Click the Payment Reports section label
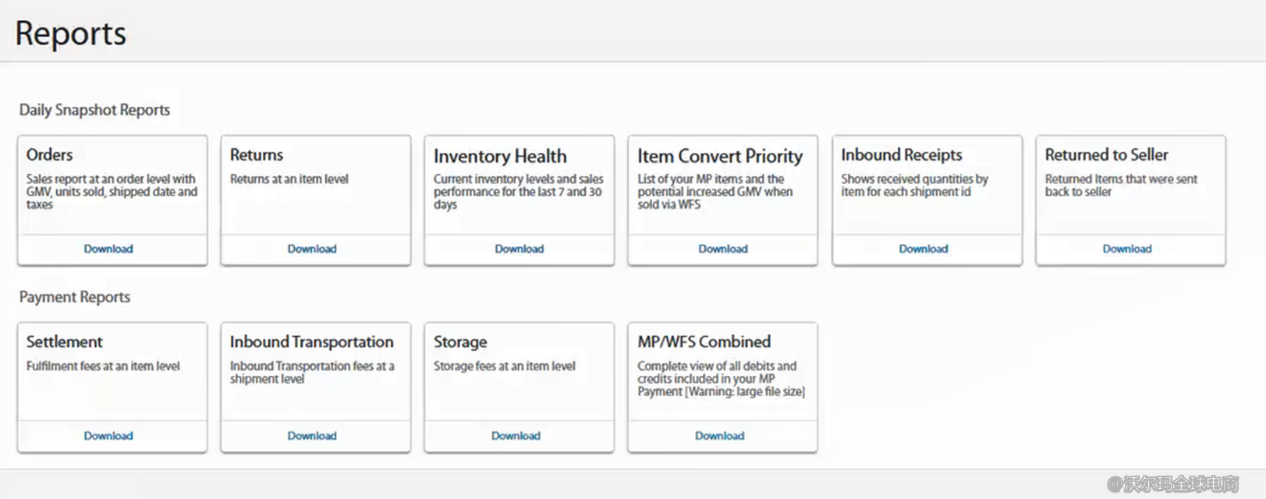The width and height of the screenshot is (1266, 499). click(75, 297)
